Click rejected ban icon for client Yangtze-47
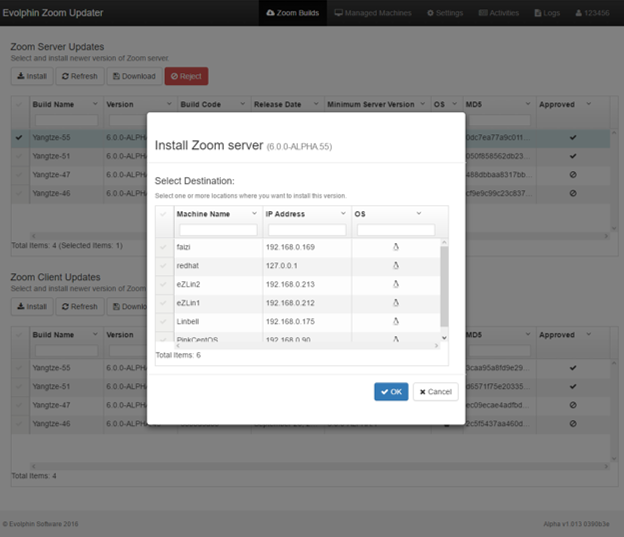 point(573,405)
